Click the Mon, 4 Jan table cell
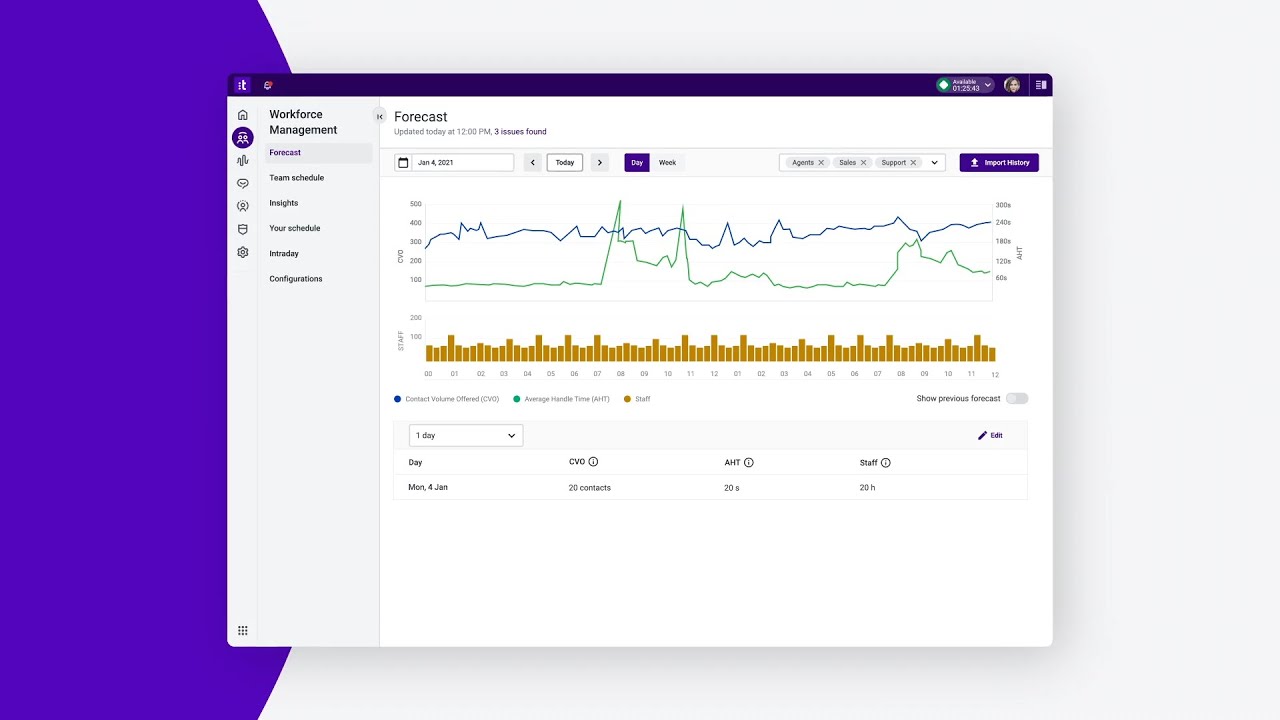Image resolution: width=1280 pixels, height=720 pixels. (428, 487)
